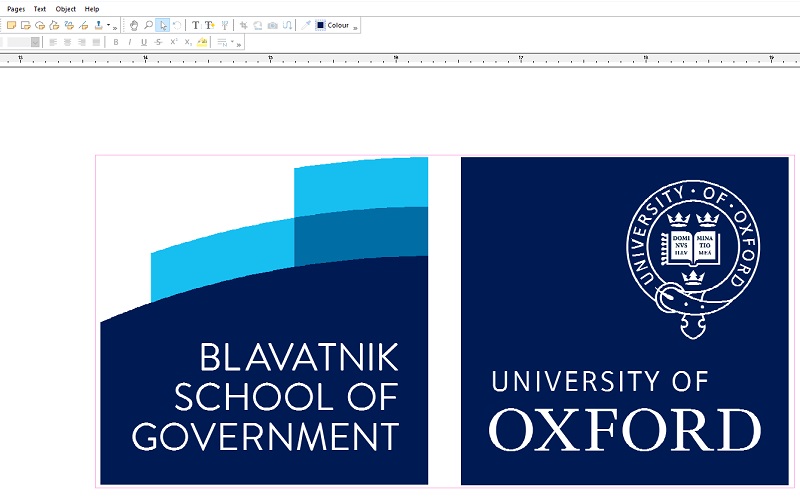
Task: Click the horizontal ruler
Action: point(400,60)
